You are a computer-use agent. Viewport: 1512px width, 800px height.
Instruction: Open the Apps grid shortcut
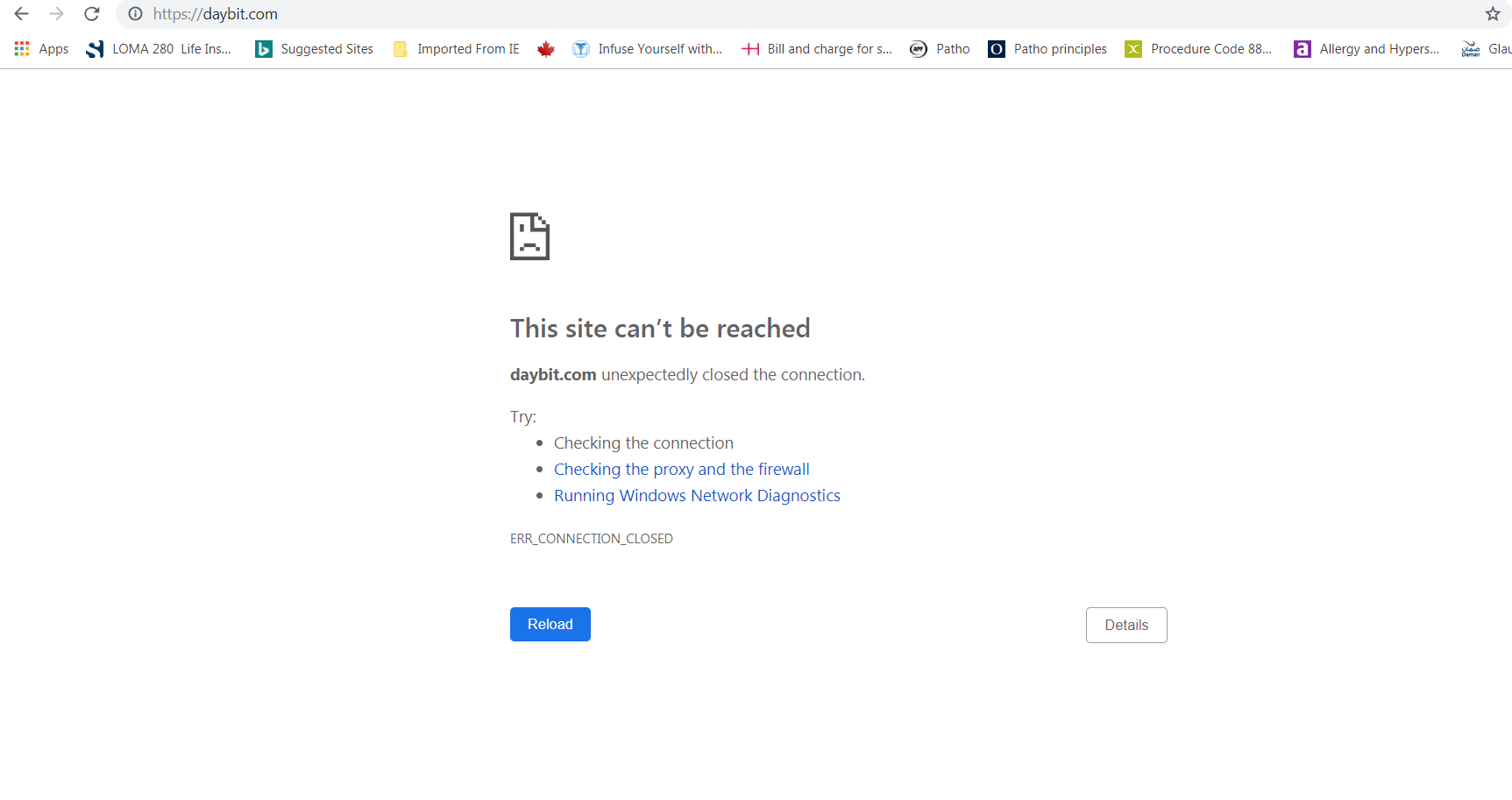(x=41, y=49)
